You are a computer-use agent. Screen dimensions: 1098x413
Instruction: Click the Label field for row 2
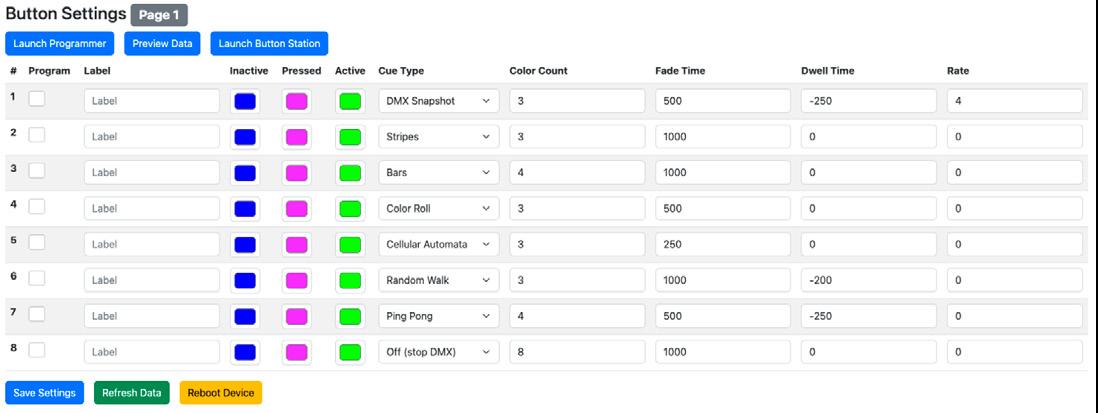(151, 137)
